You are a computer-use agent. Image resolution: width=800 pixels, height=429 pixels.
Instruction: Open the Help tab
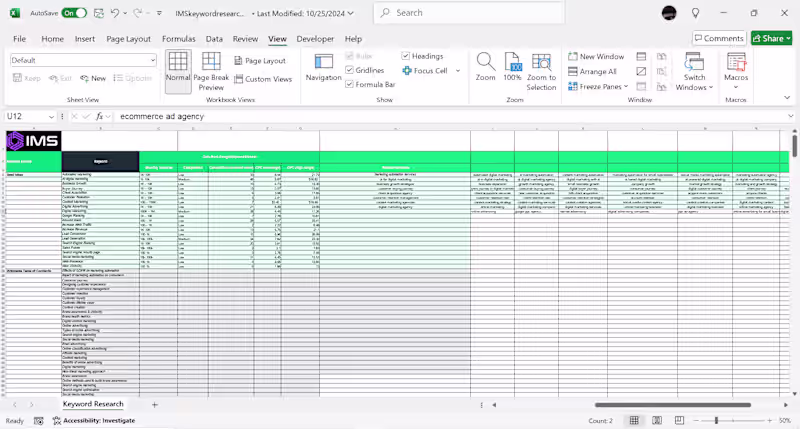[353, 39]
